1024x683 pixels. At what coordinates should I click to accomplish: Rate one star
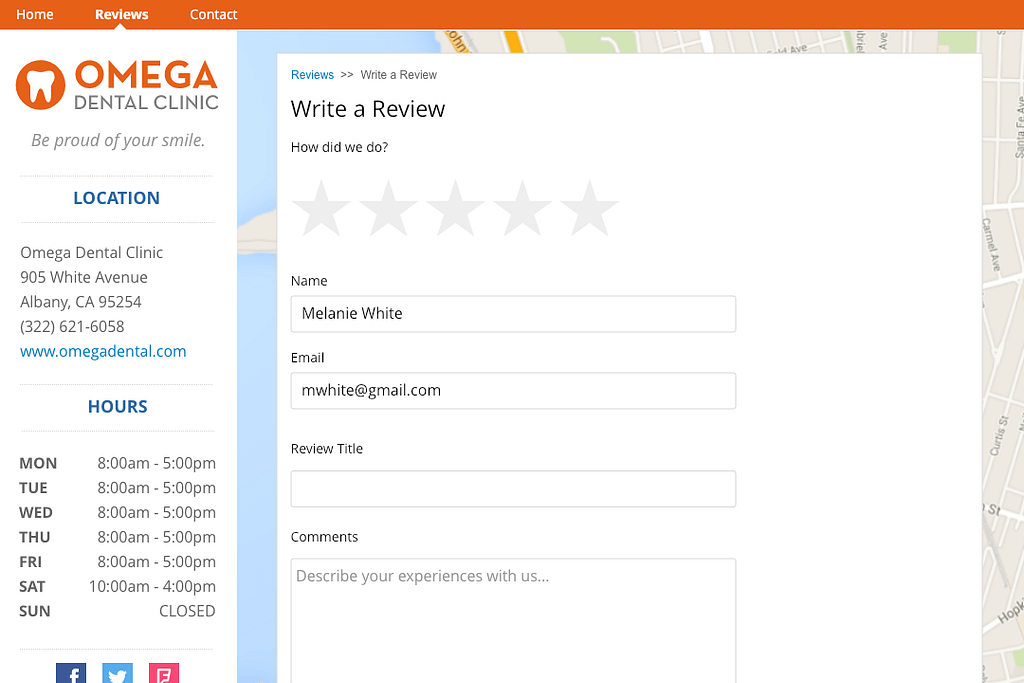(x=321, y=208)
